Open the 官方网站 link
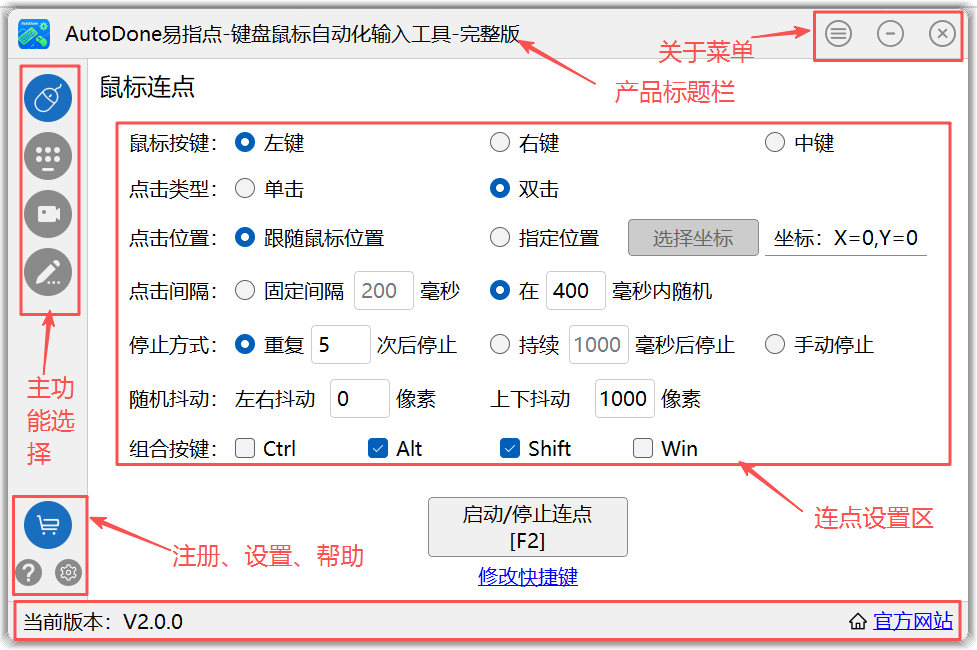Viewport: 977px width, 650px height. click(913, 621)
